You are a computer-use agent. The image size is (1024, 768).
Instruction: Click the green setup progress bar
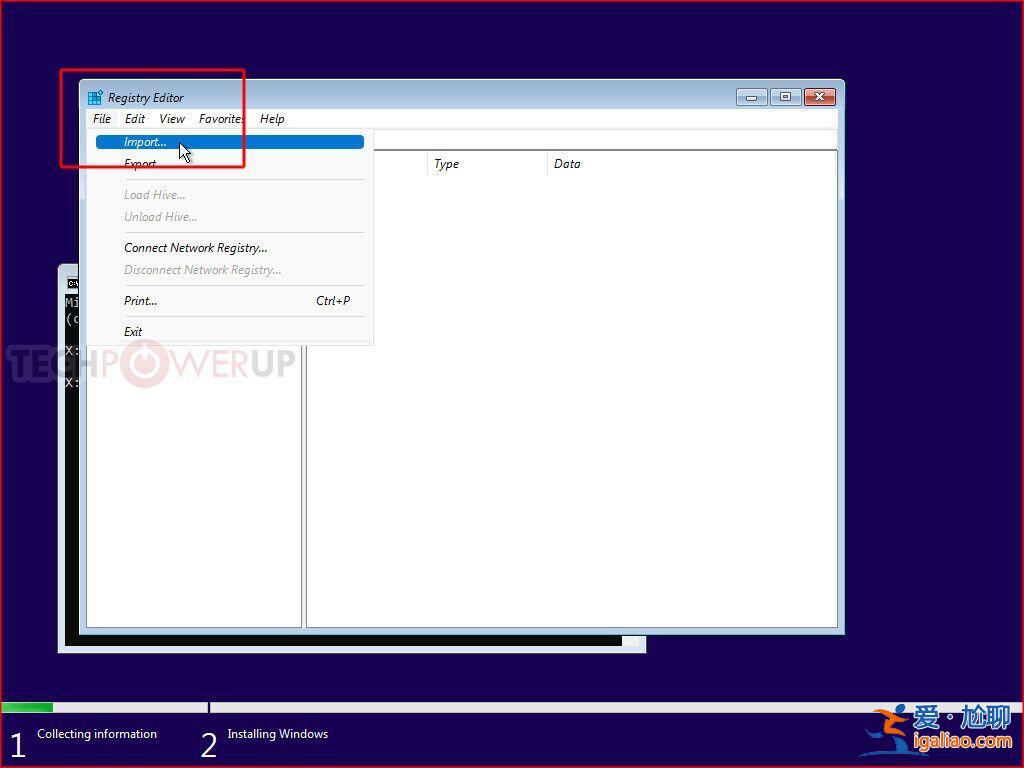pos(27,707)
